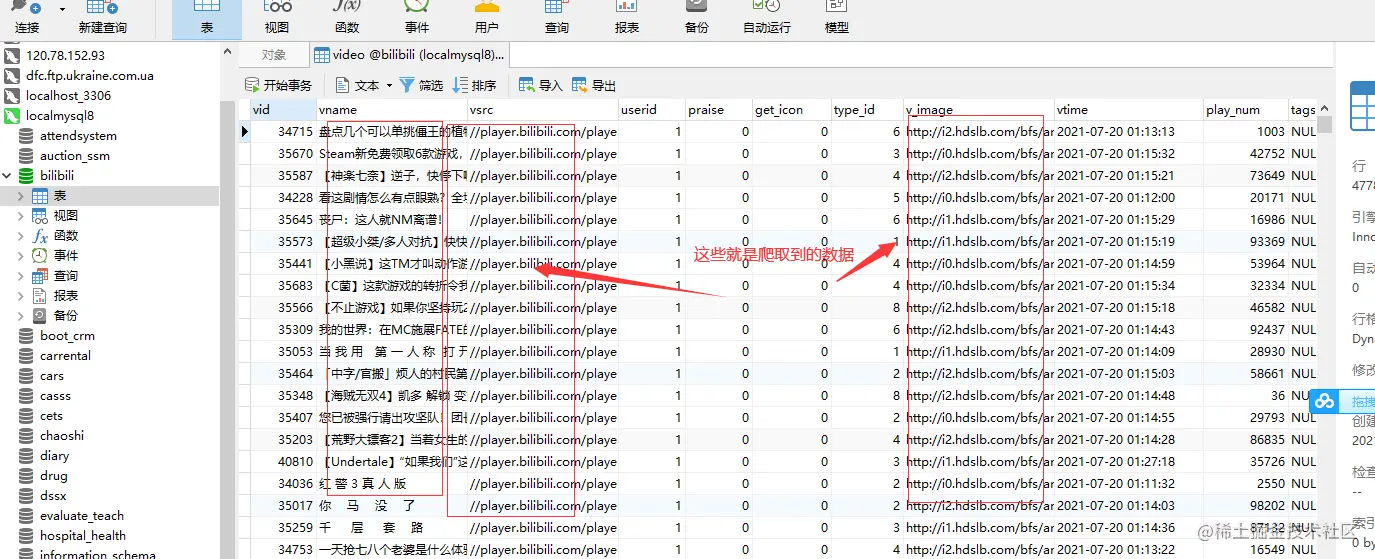The image size is (1375, 559).
Task: Select the cets database
Action: click(51, 415)
